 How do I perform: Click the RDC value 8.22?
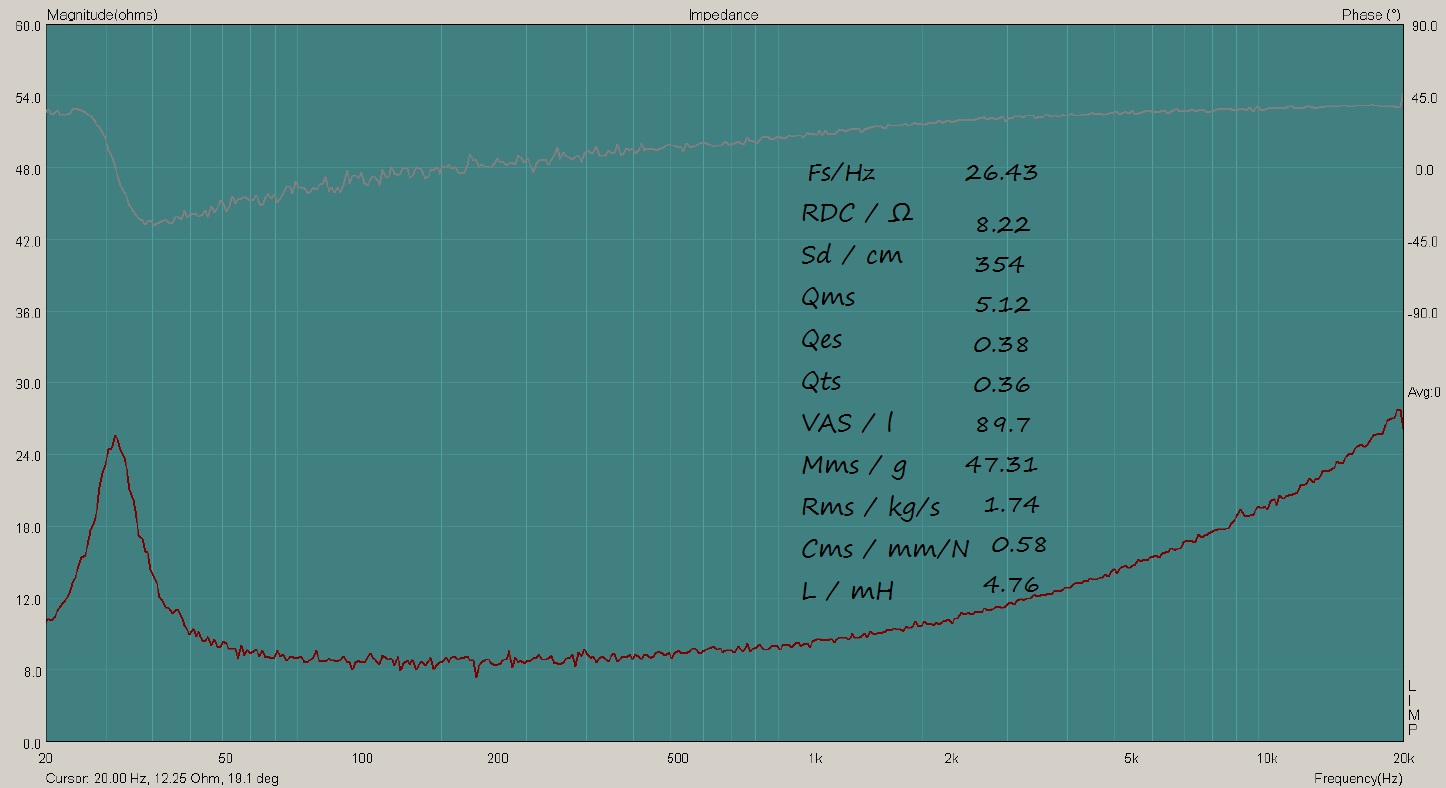tap(1003, 225)
